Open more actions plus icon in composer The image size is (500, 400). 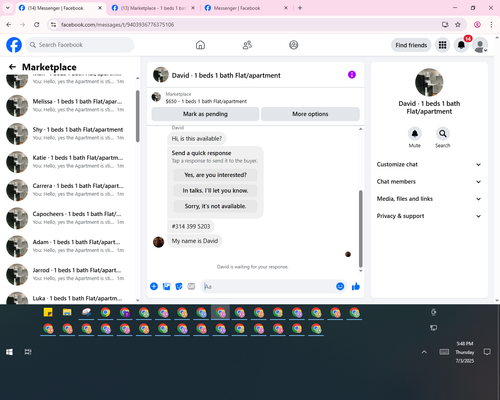[x=154, y=286]
